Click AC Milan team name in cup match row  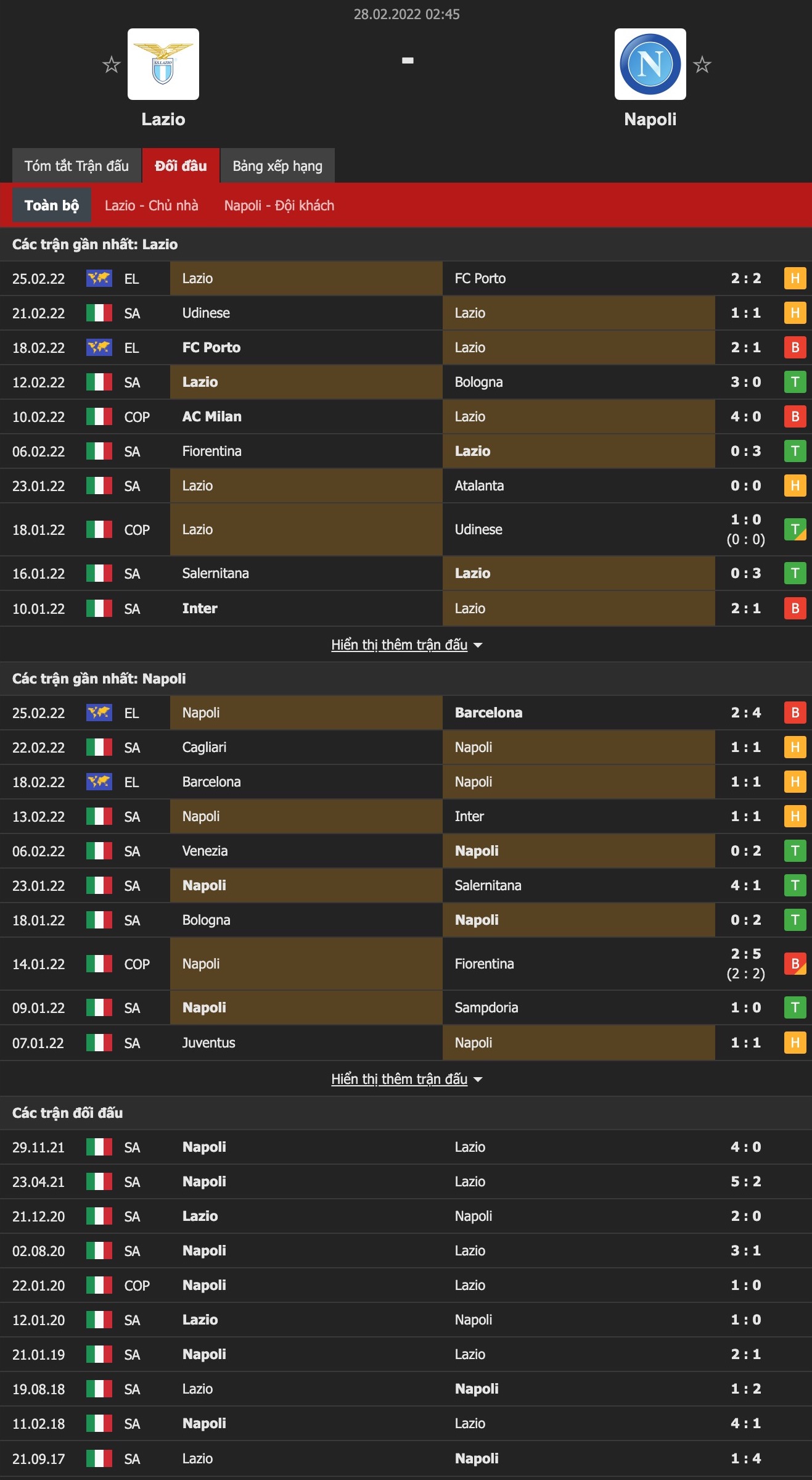tap(212, 416)
